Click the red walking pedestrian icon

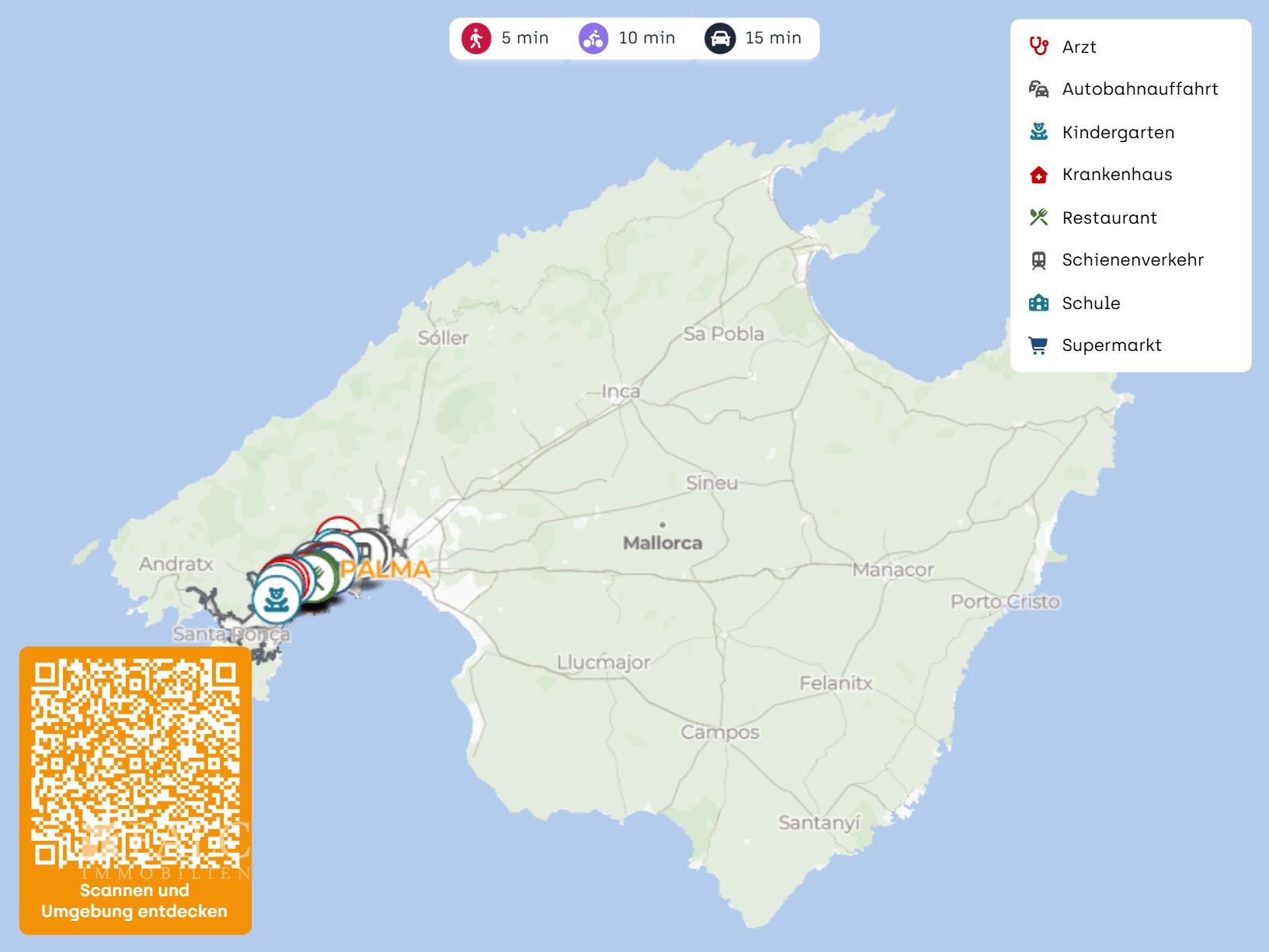(476, 38)
